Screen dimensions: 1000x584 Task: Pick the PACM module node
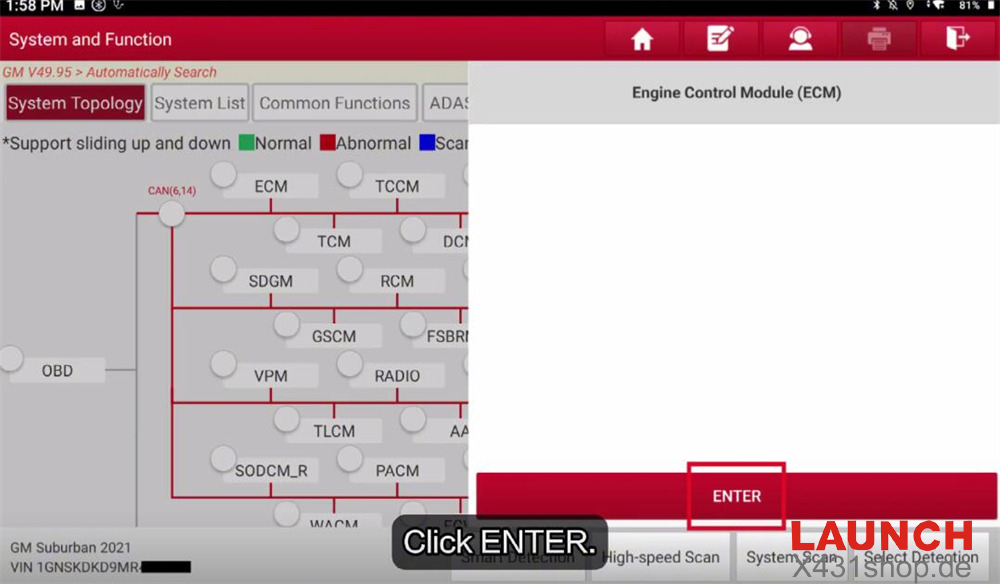pyautogui.click(x=396, y=470)
